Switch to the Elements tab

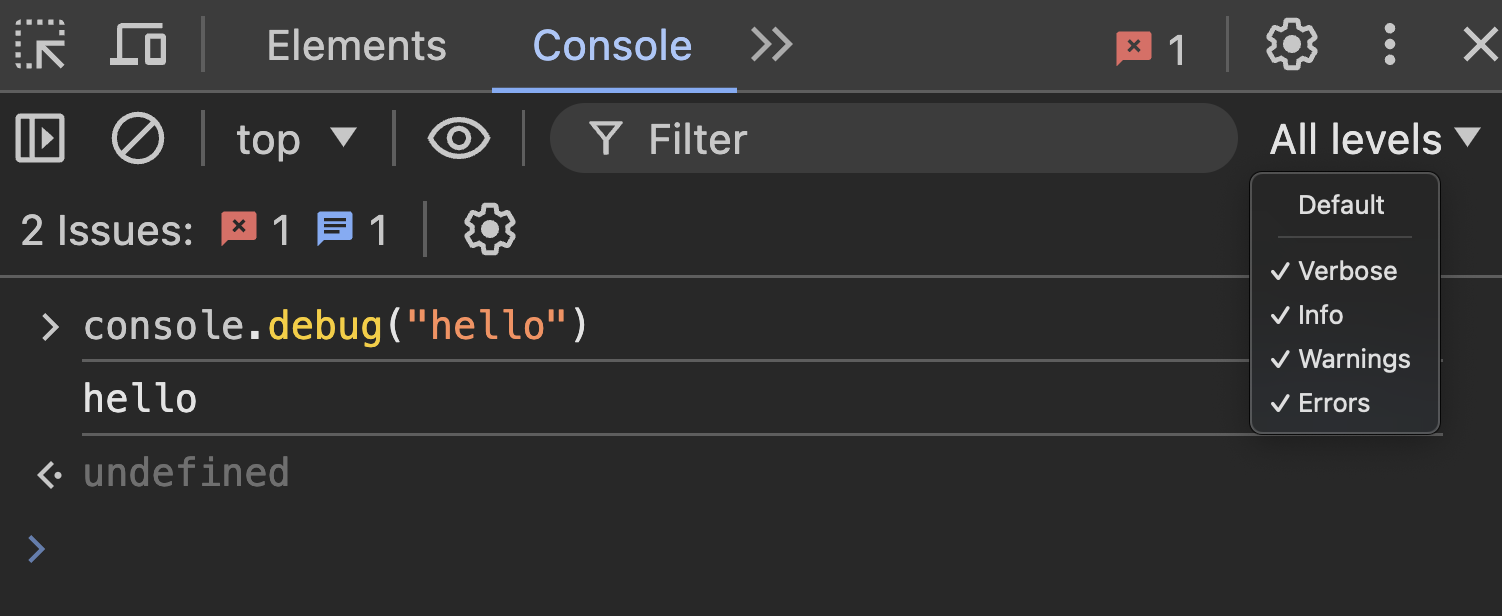(357, 45)
